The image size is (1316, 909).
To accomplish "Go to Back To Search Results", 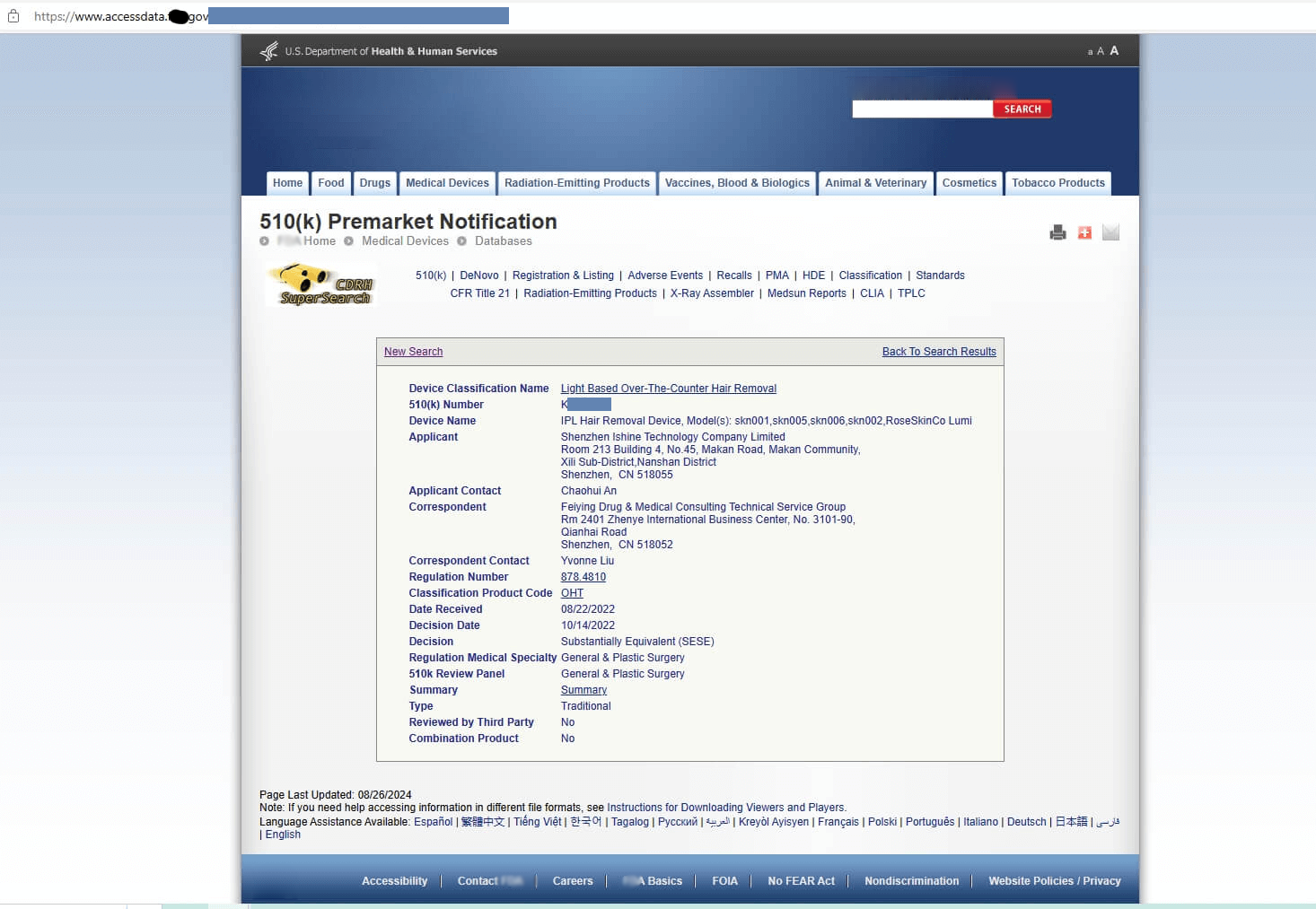I will point(939,352).
